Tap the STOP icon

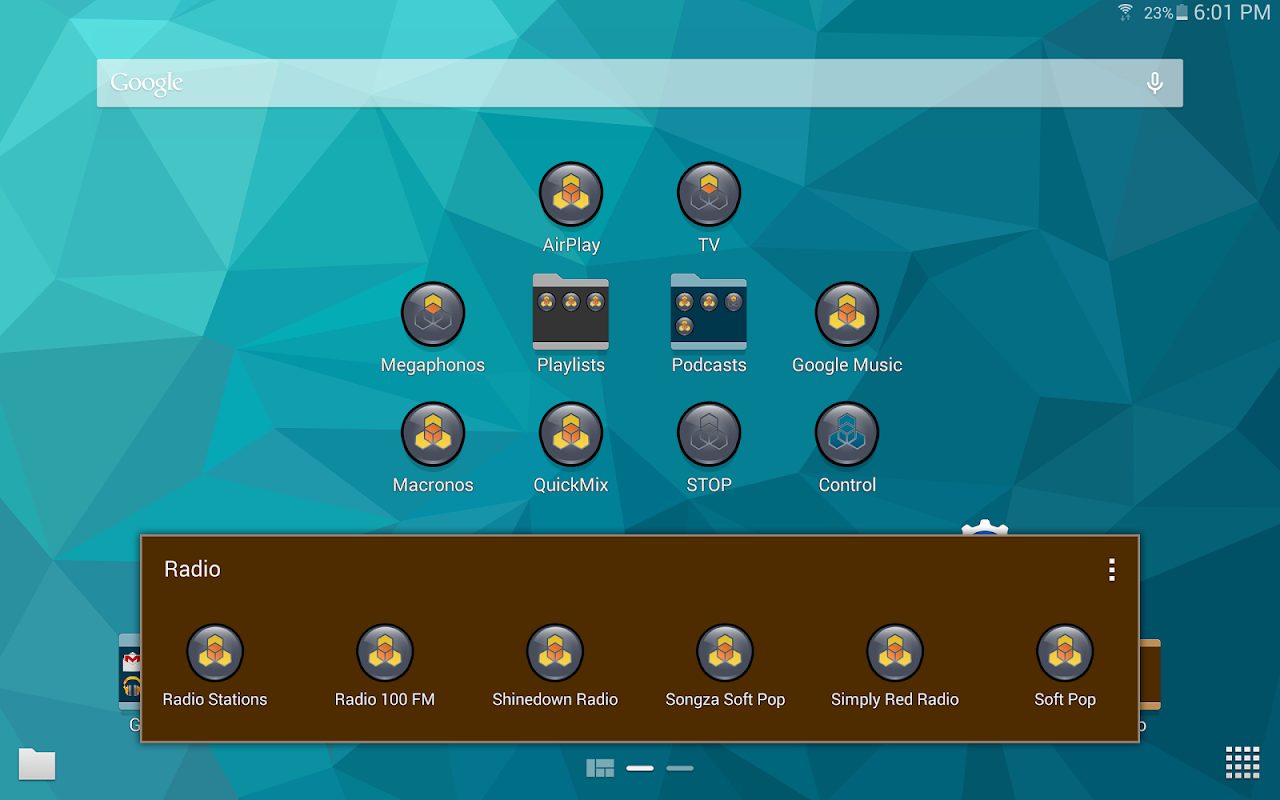click(709, 435)
